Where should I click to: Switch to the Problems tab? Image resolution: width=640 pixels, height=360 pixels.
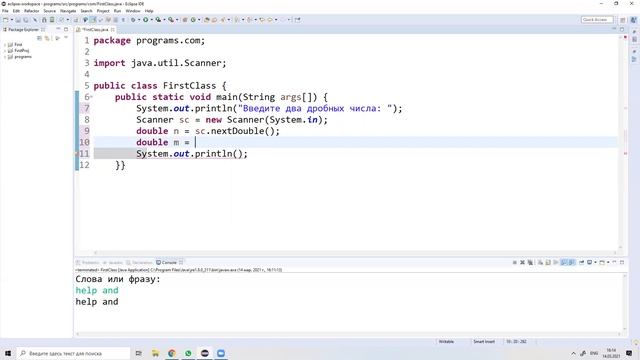click(88, 262)
